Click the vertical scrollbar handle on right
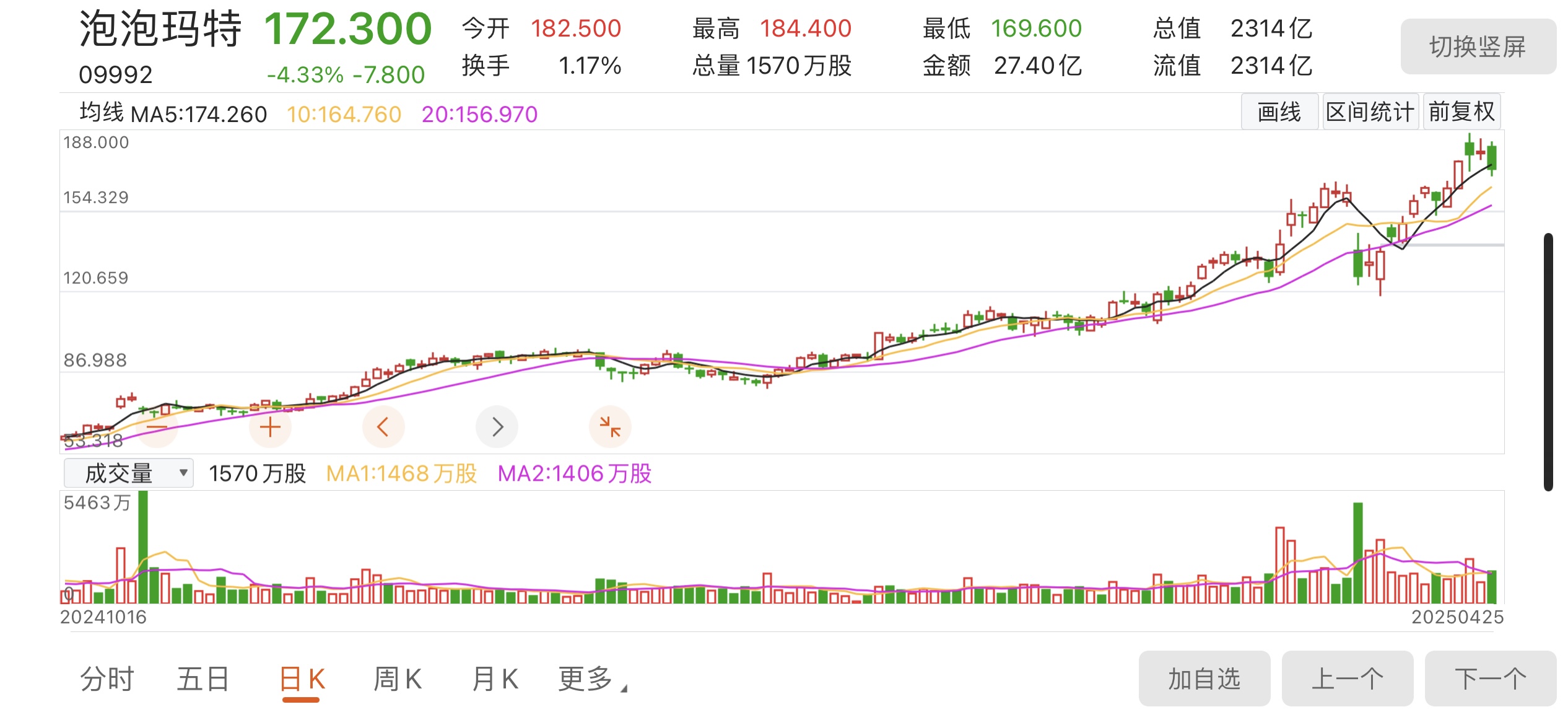The image size is (1568, 725). [1548, 362]
